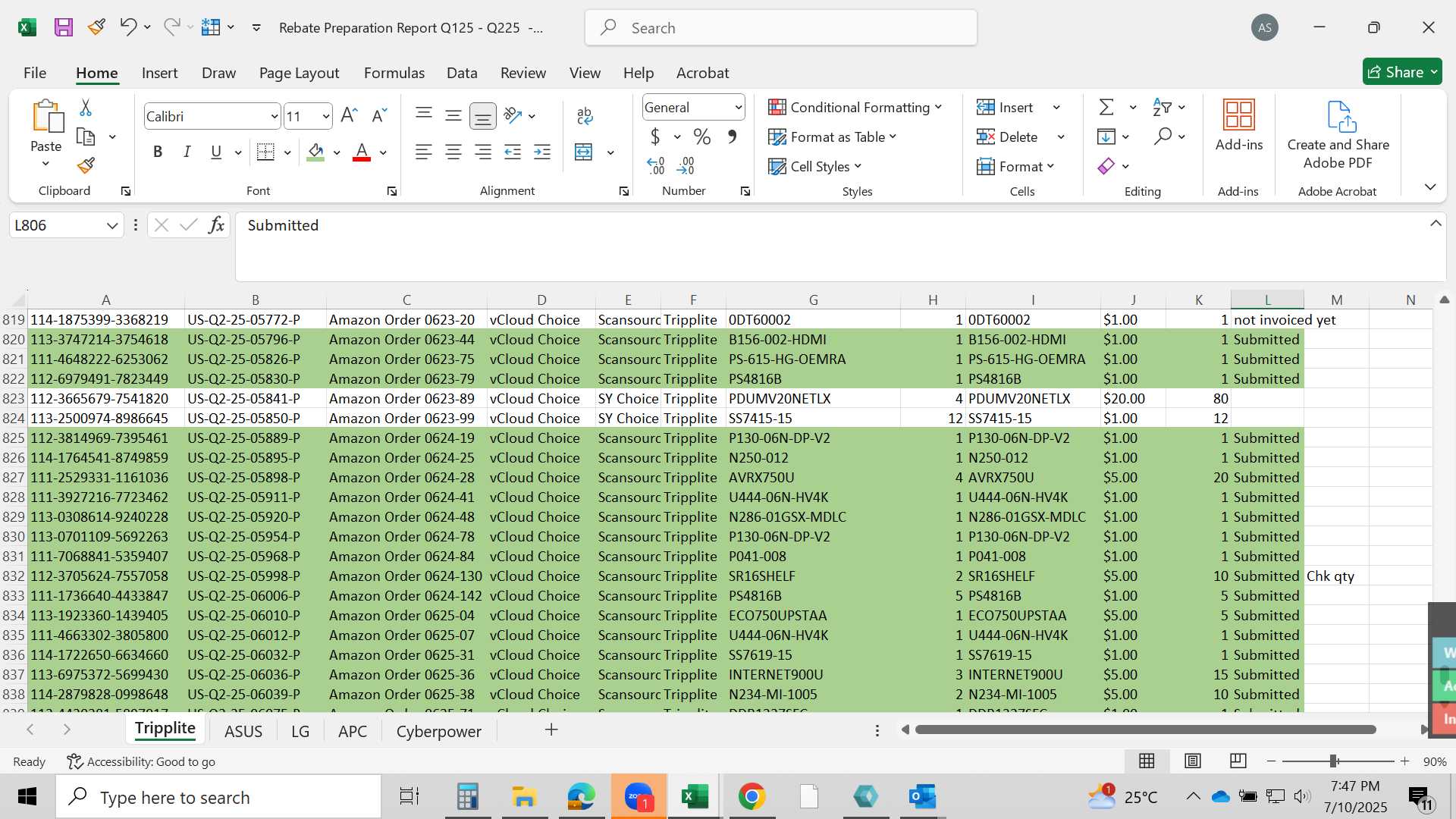Select cell M832 containing Chk qty
Viewport: 1456px width, 819px height.
(x=1336, y=576)
